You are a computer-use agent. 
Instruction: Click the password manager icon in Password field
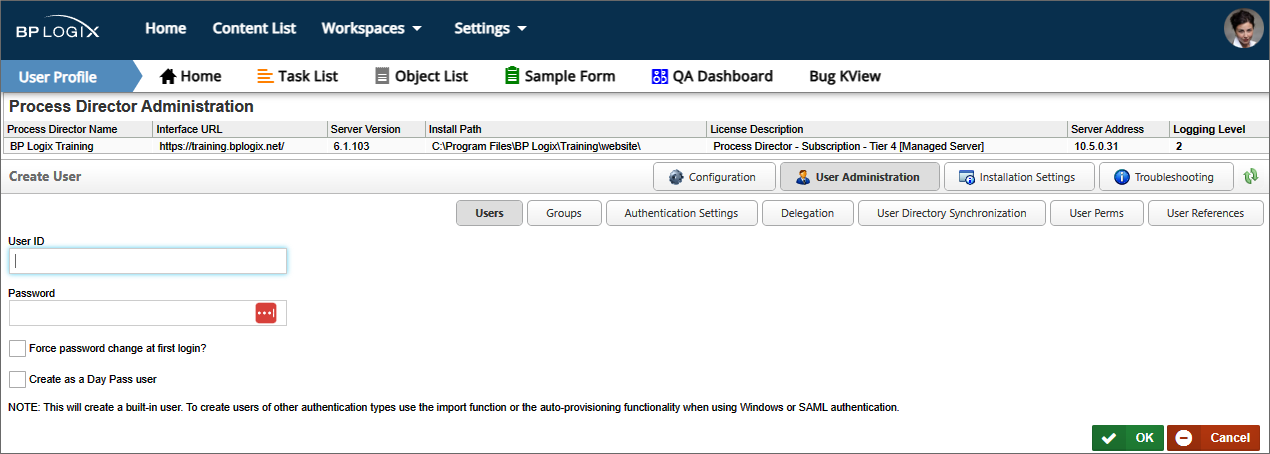tap(265, 313)
